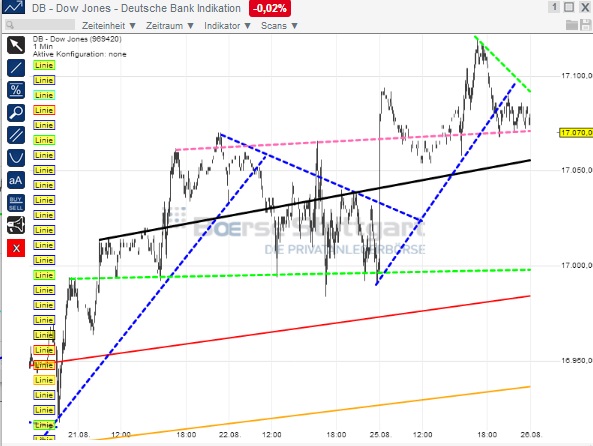Open the Buy Sell order tool

[x=16, y=203]
